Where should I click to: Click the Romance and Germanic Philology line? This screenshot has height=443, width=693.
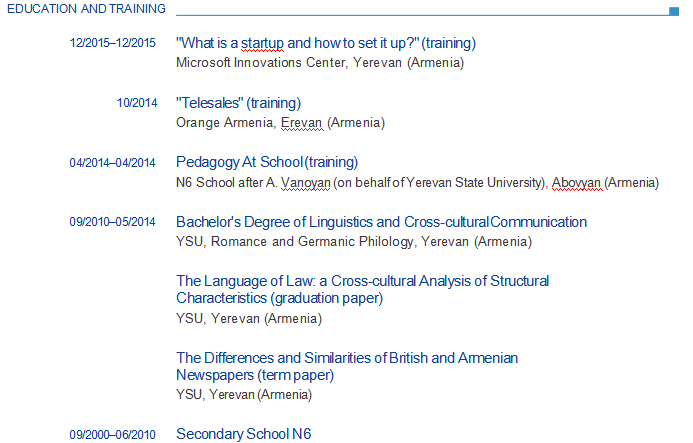click(x=354, y=242)
